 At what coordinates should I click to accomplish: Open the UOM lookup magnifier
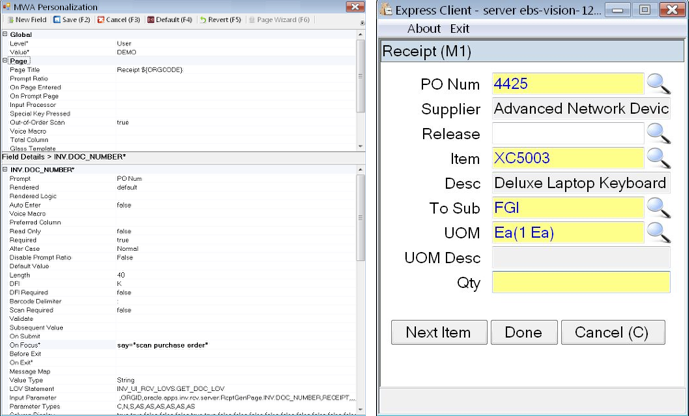(657, 232)
